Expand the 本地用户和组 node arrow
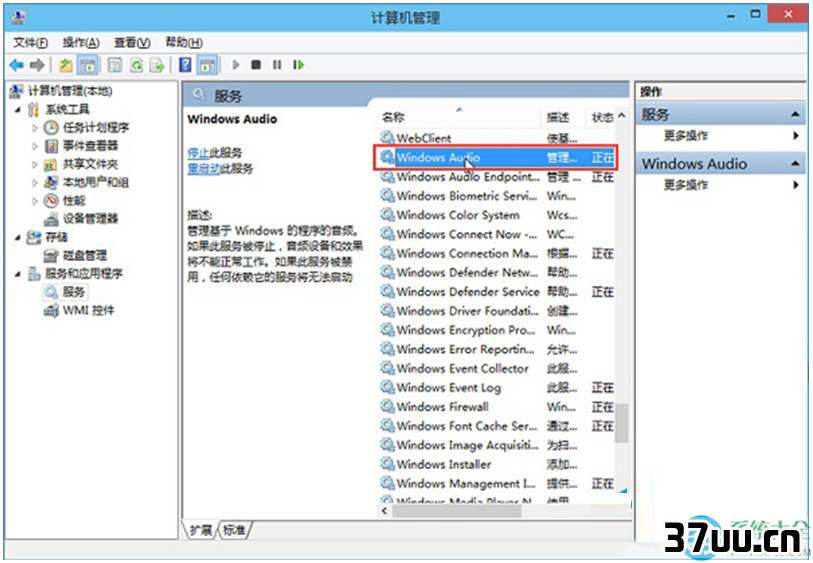 pyautogui.click(x=35, y=183)
